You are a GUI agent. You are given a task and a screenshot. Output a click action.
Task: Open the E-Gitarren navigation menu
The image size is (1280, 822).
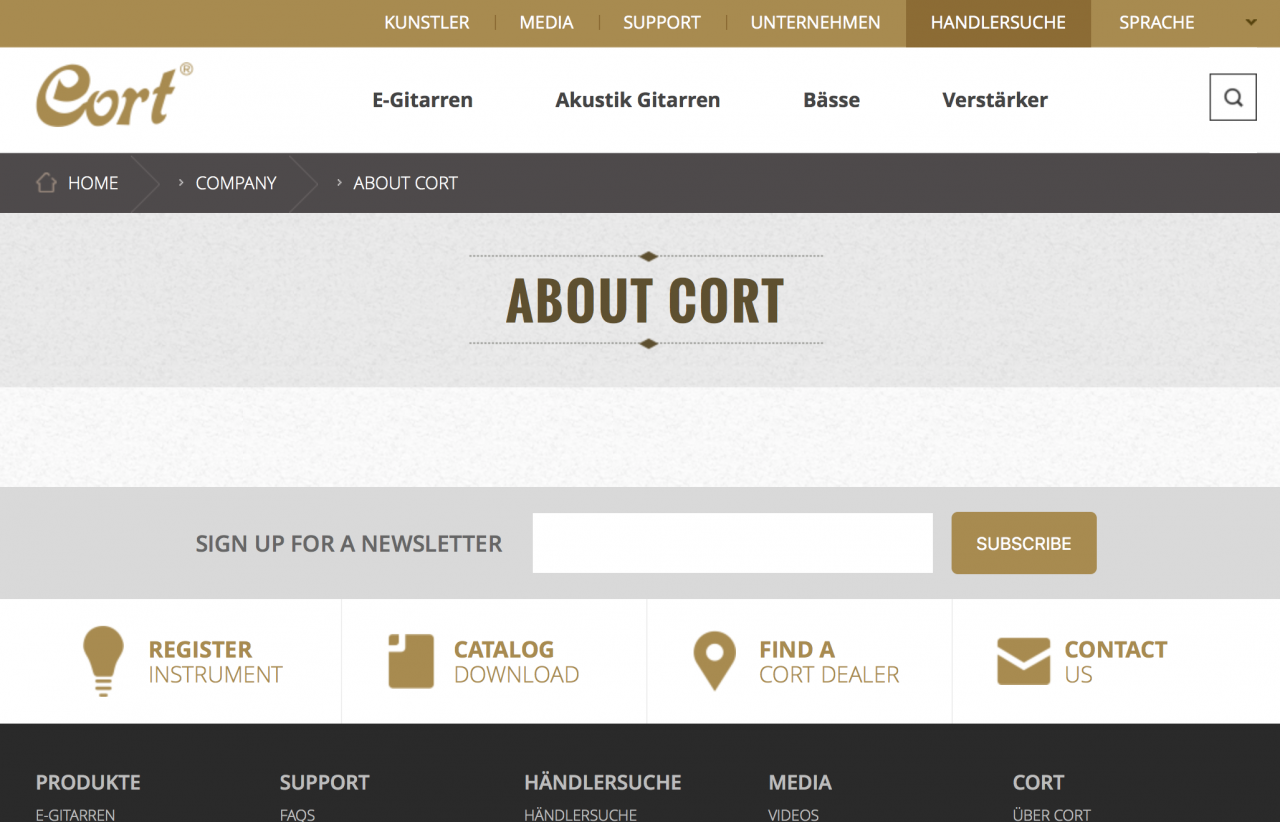(422, 100)
